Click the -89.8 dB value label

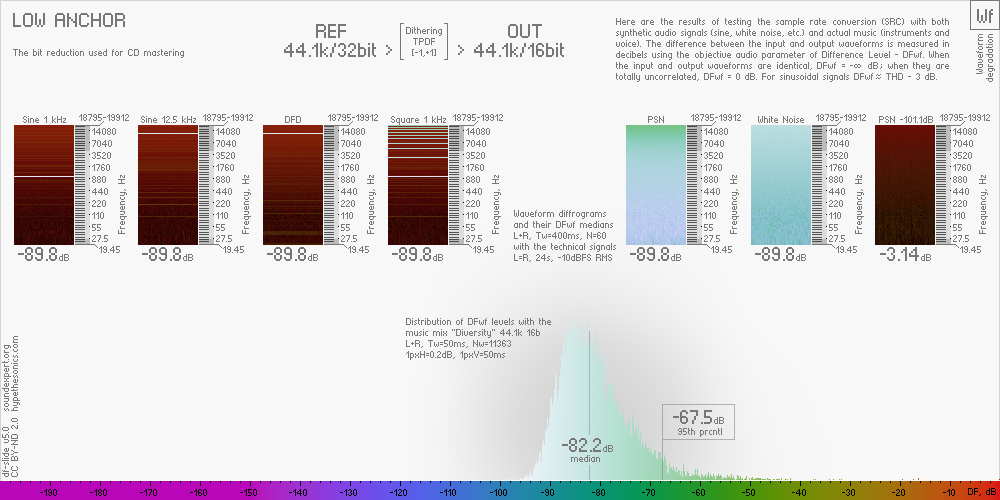click(655, 256)
